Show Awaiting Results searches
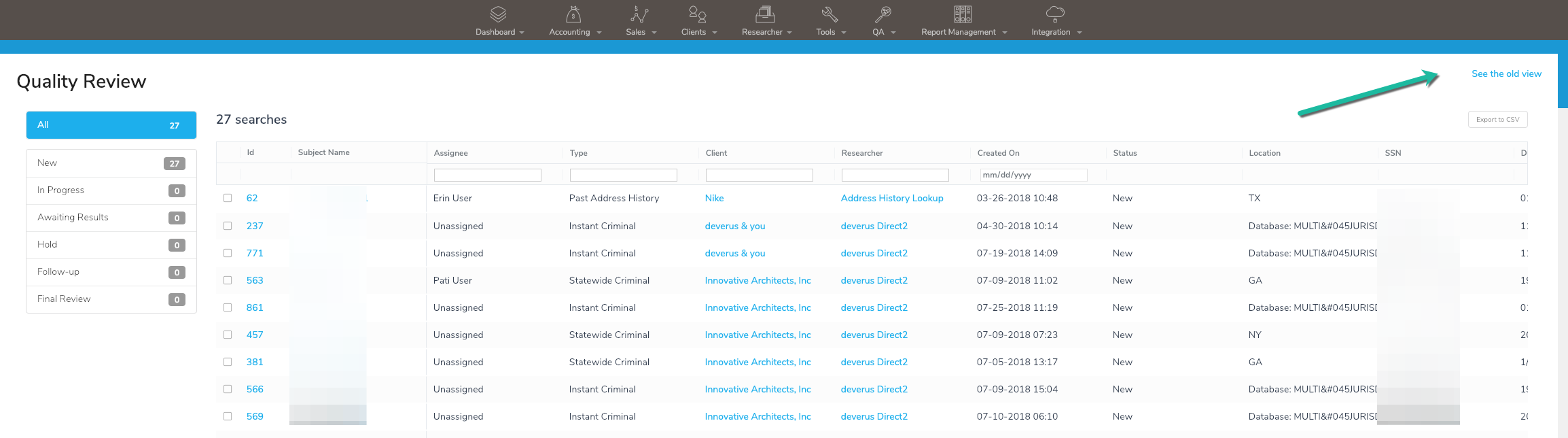This screenshot has height=438, width=1568. 111,218
